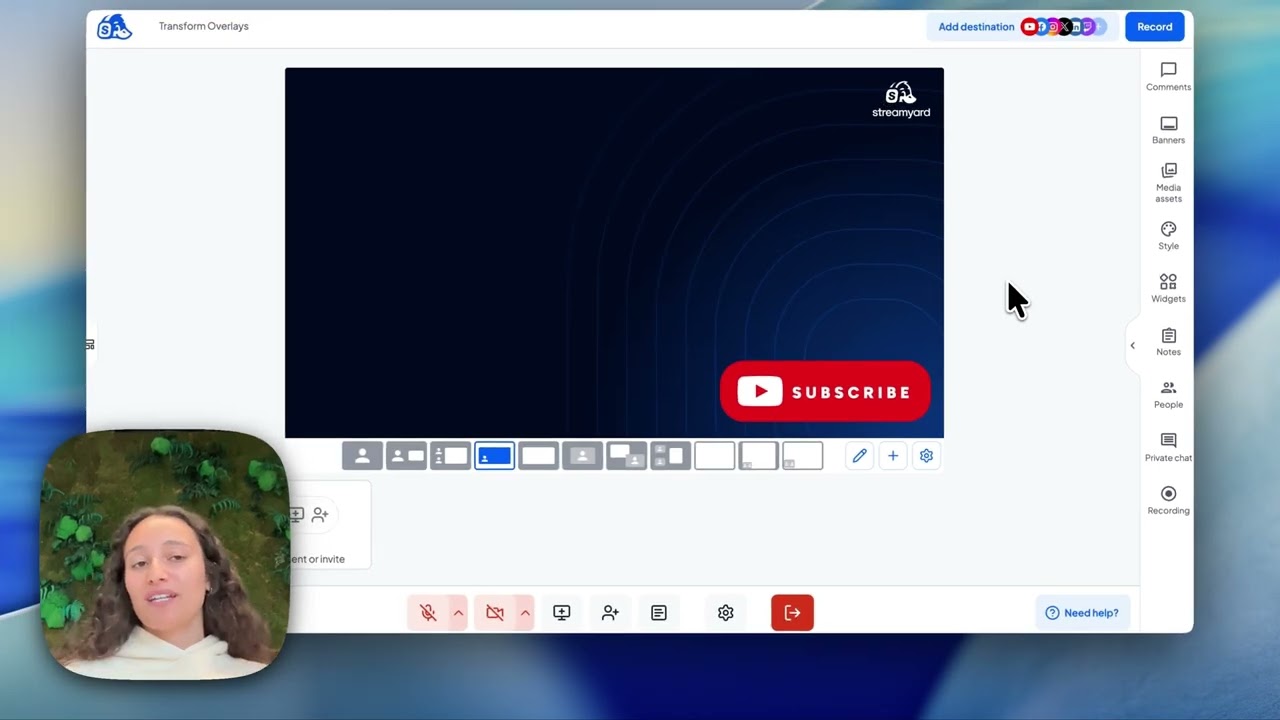Viewport: 1280px width, 720px height.
Task: Click the Need help? button
Action: [1082, 613]
